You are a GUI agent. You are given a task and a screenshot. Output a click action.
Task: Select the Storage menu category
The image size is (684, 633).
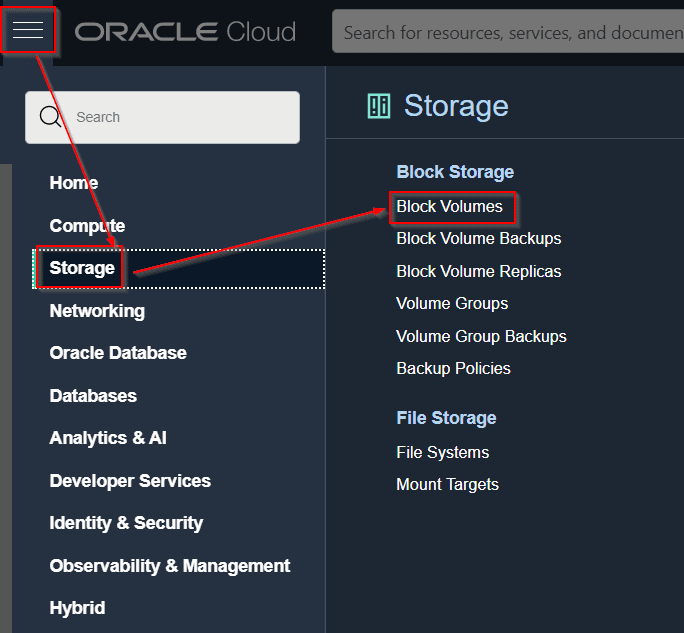[x=82, y=268]
